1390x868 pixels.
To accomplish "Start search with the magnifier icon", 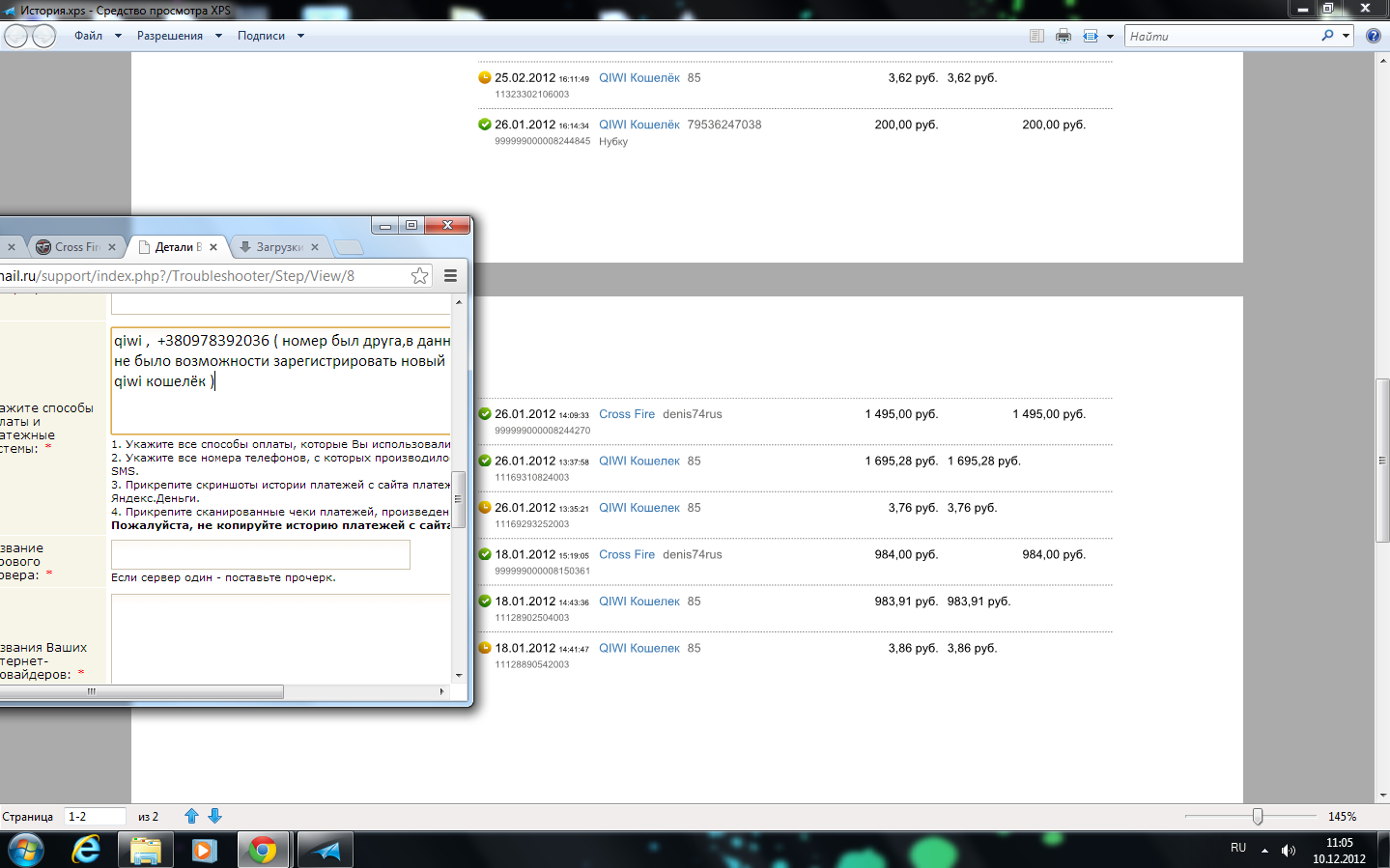I will pos(1327,36).
